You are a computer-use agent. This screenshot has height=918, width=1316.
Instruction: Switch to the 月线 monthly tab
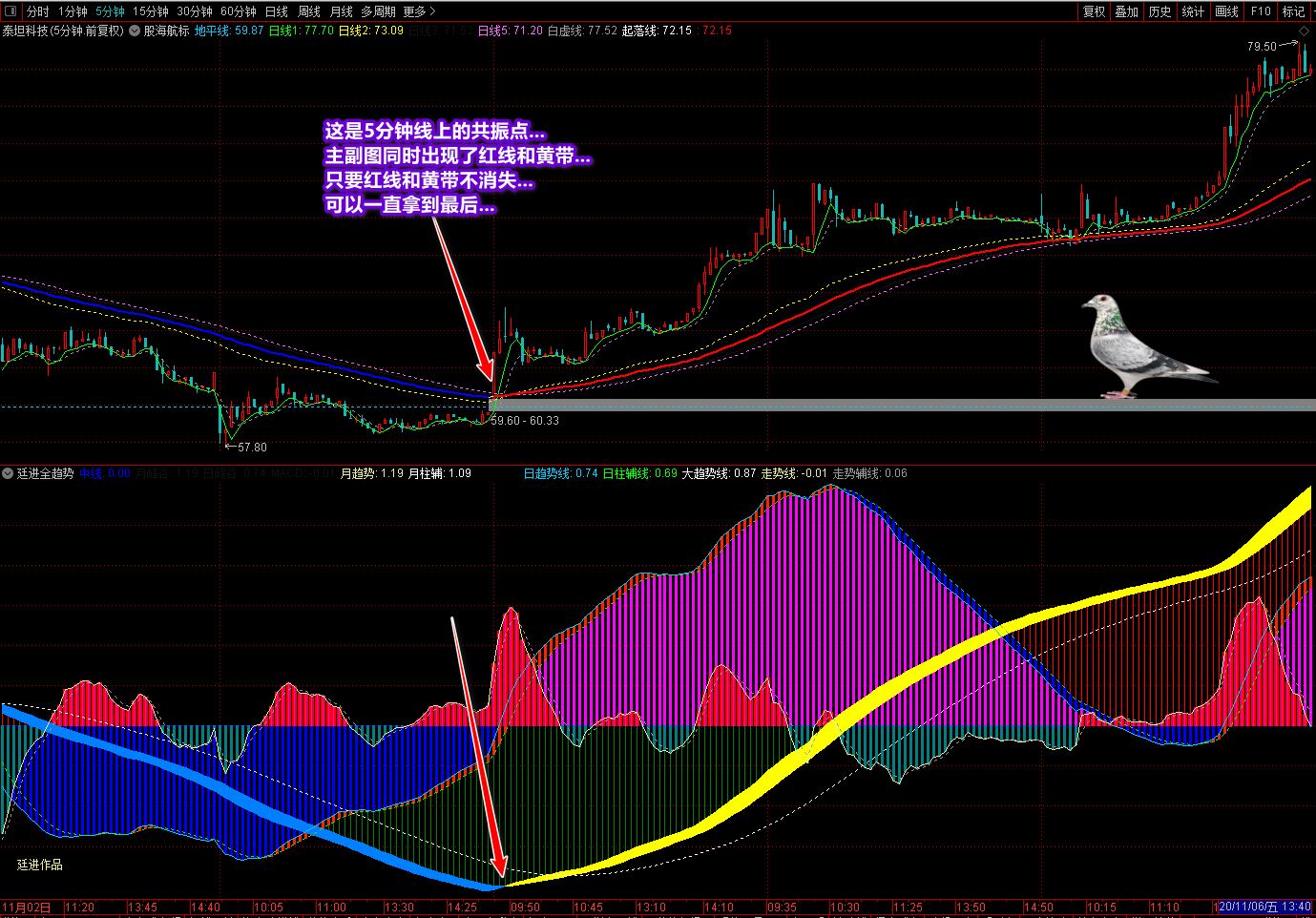(x=341, y=11)
